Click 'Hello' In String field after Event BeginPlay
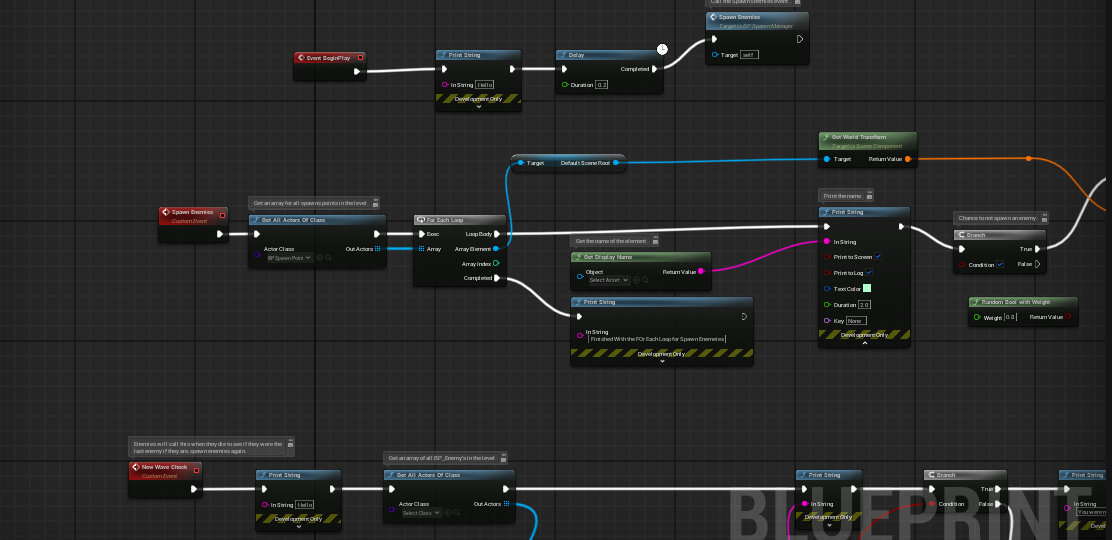 point(485,84)
